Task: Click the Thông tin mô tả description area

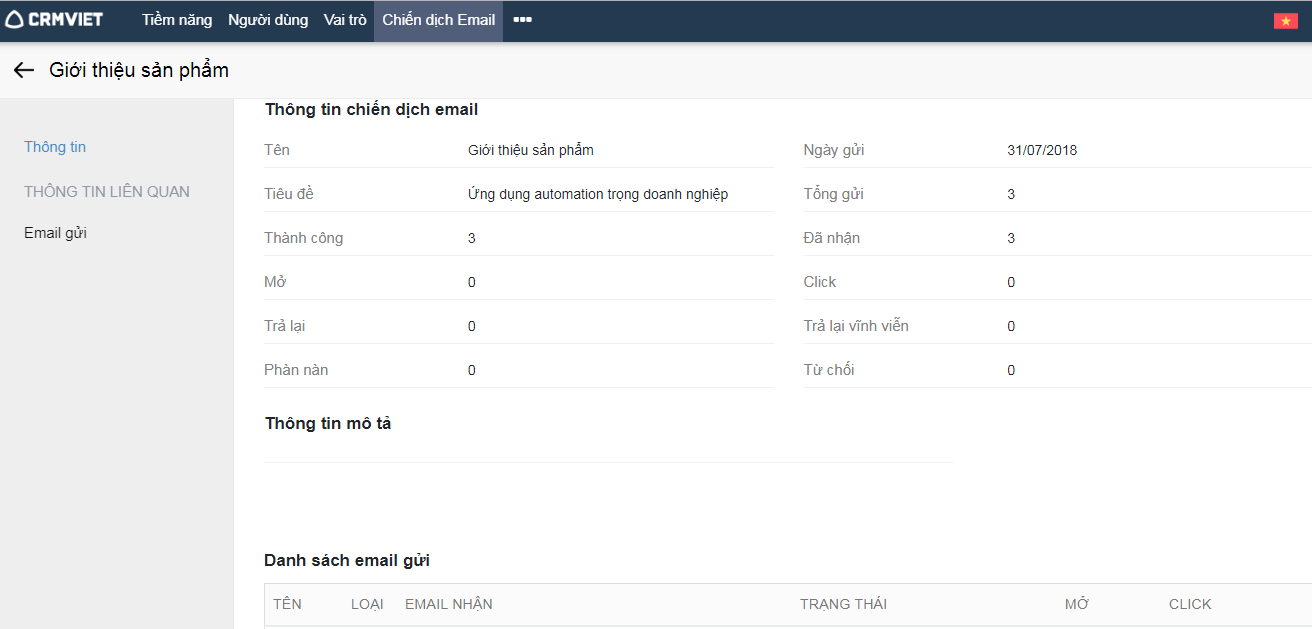Action: click(607, 445)
